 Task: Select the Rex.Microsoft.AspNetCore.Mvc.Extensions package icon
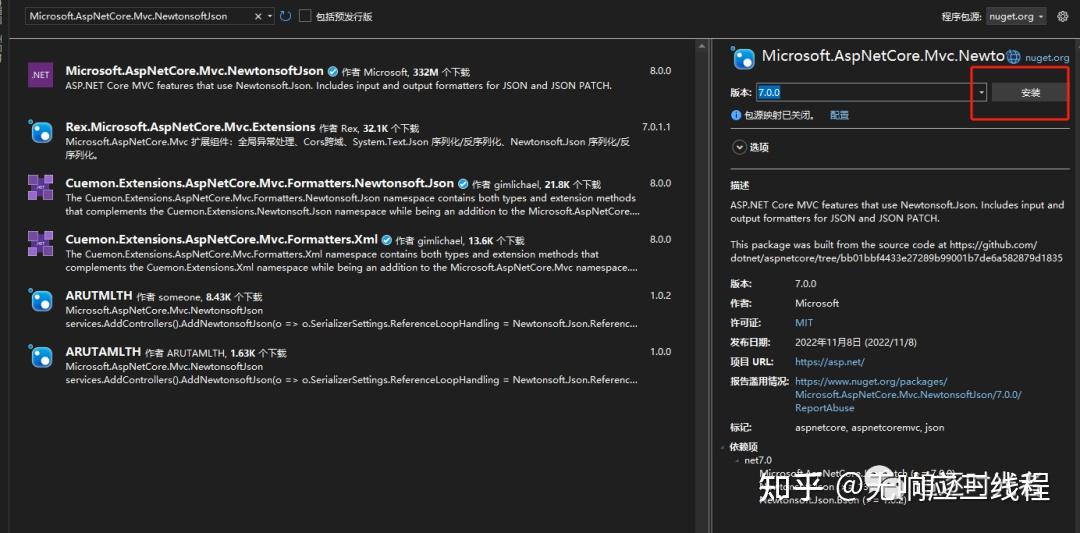pyautogui.click(x=41, y=131)
